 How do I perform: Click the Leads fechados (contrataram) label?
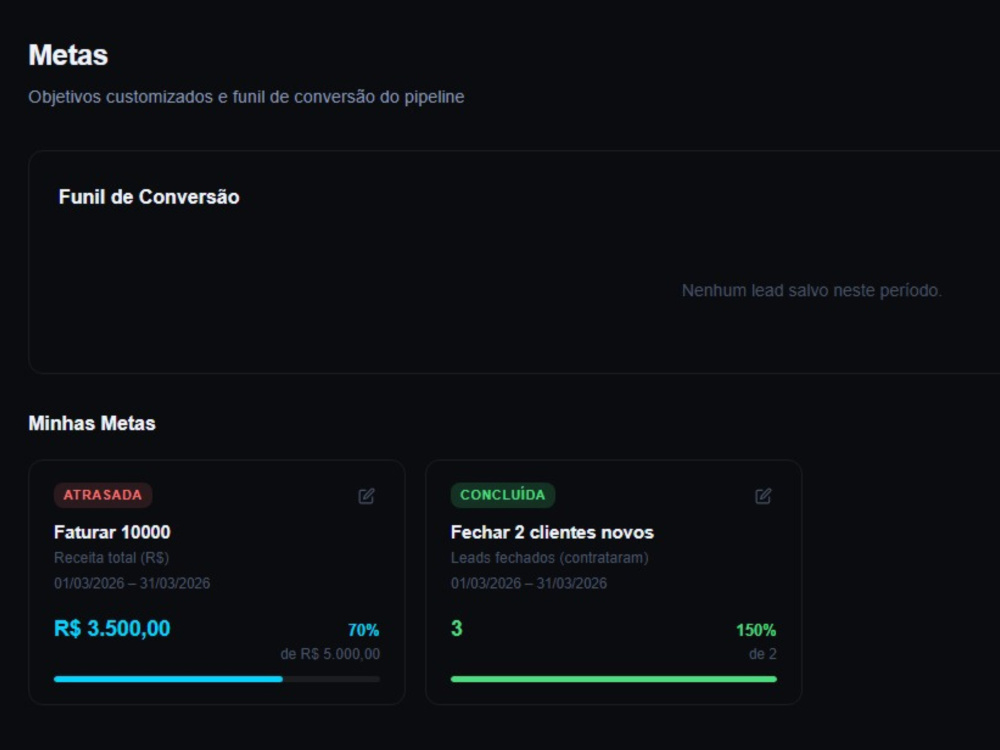point(550,557)
